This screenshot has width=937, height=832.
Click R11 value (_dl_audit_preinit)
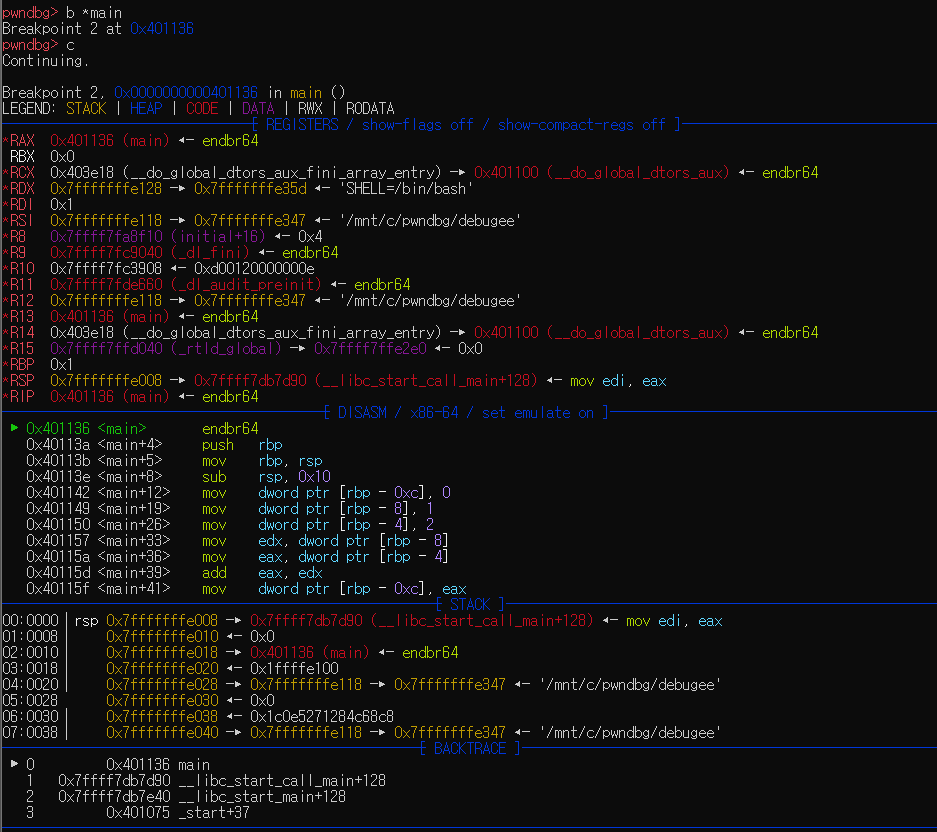[246, 285]
